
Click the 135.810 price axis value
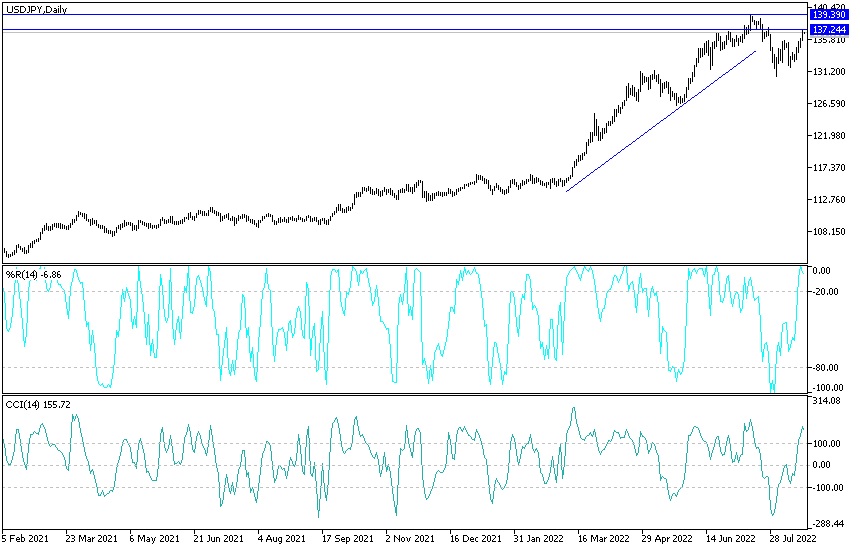tap(829, 40)
